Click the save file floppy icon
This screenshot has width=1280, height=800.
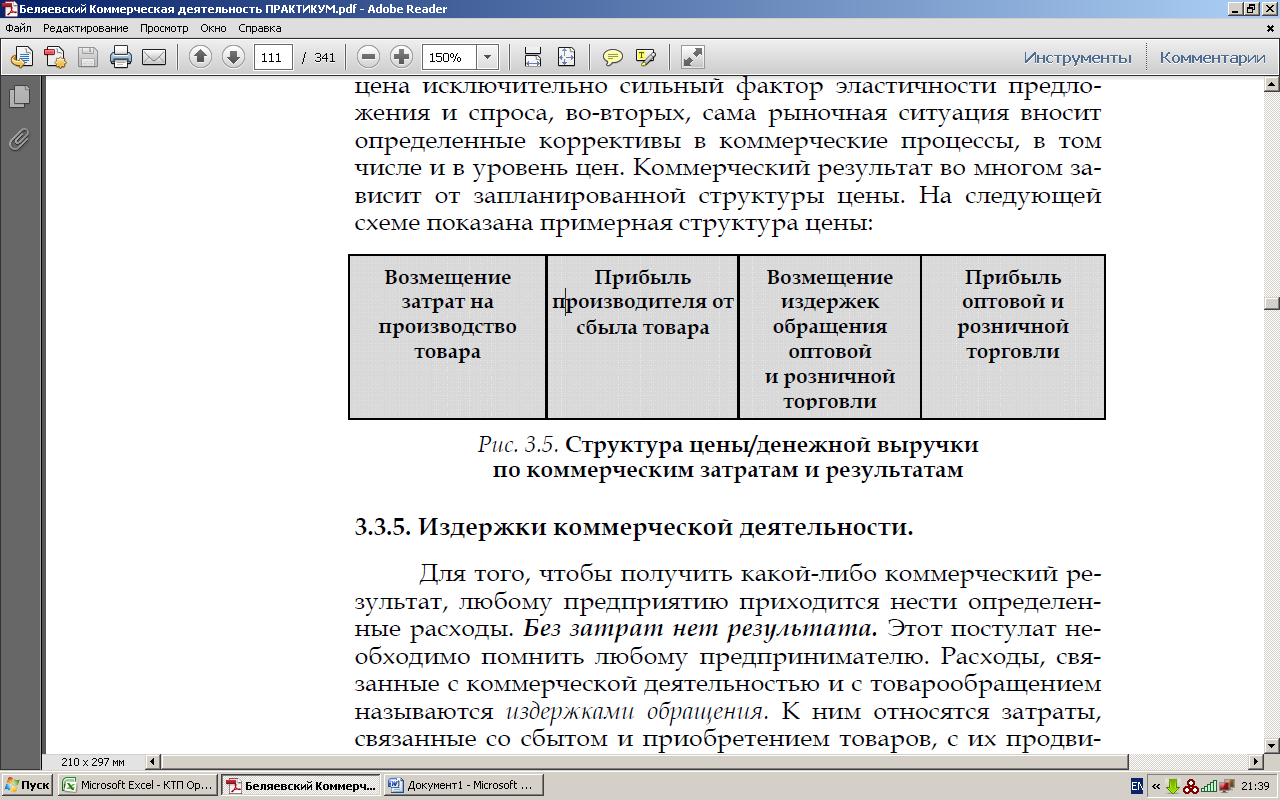point(88,57)
